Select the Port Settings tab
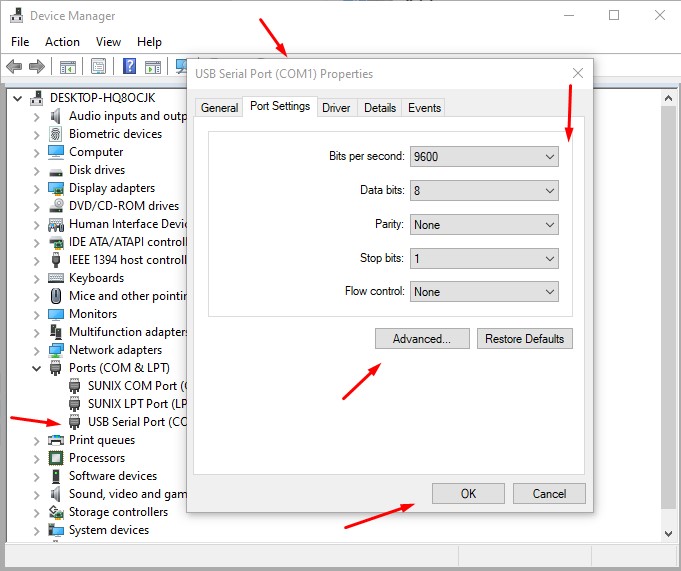The width and height of the screenshot is (681, 571). [x=280, y=106]
